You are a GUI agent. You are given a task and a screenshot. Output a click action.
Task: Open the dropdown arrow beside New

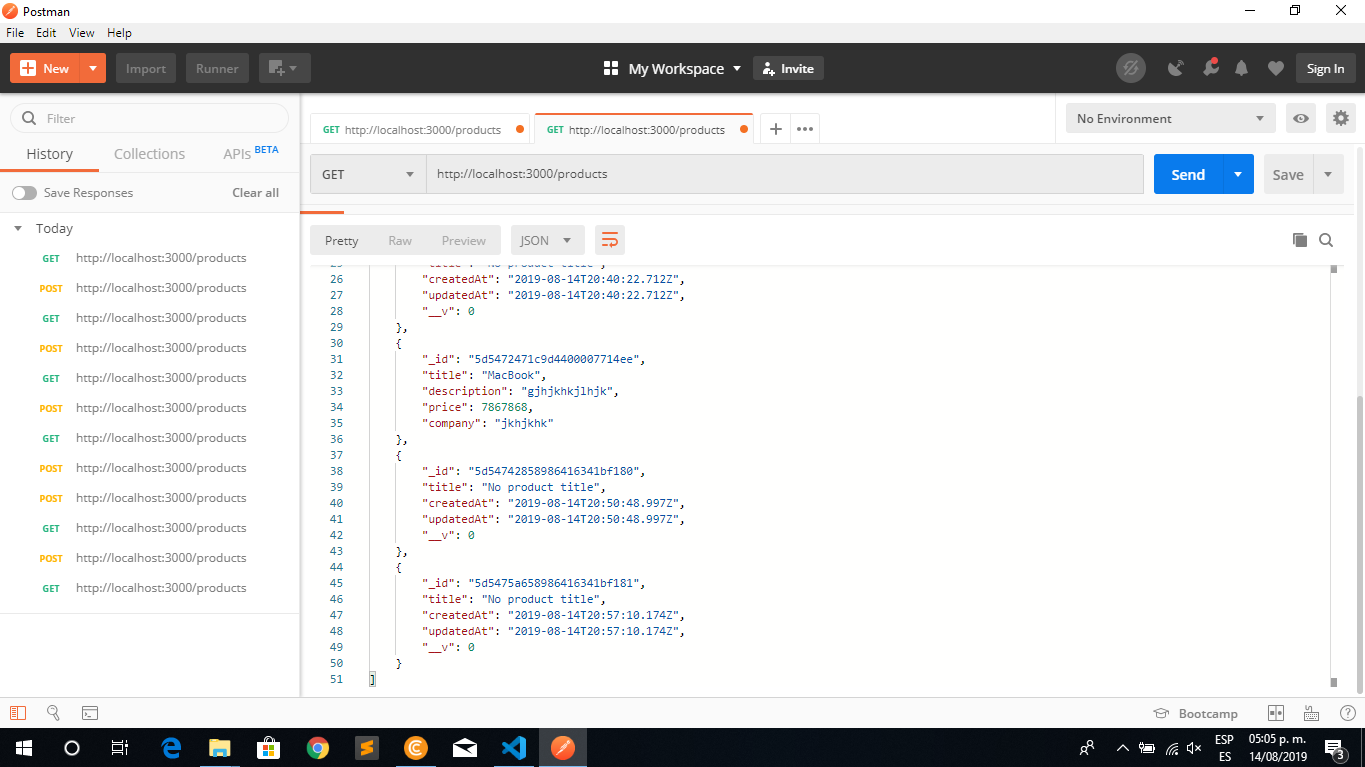pyautogui.click(x=93, y=68)
